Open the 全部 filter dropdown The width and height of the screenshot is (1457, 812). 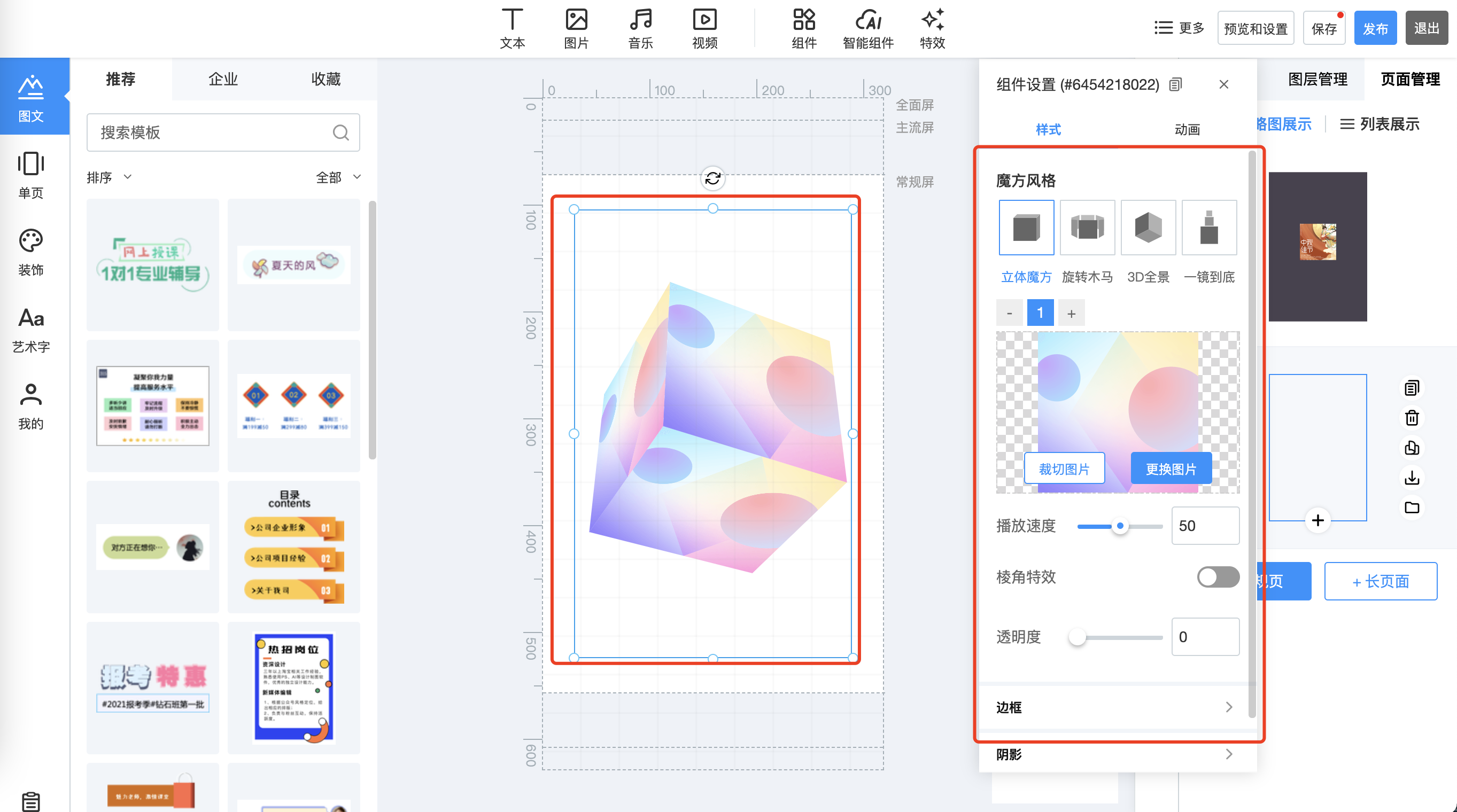(338, 177)
